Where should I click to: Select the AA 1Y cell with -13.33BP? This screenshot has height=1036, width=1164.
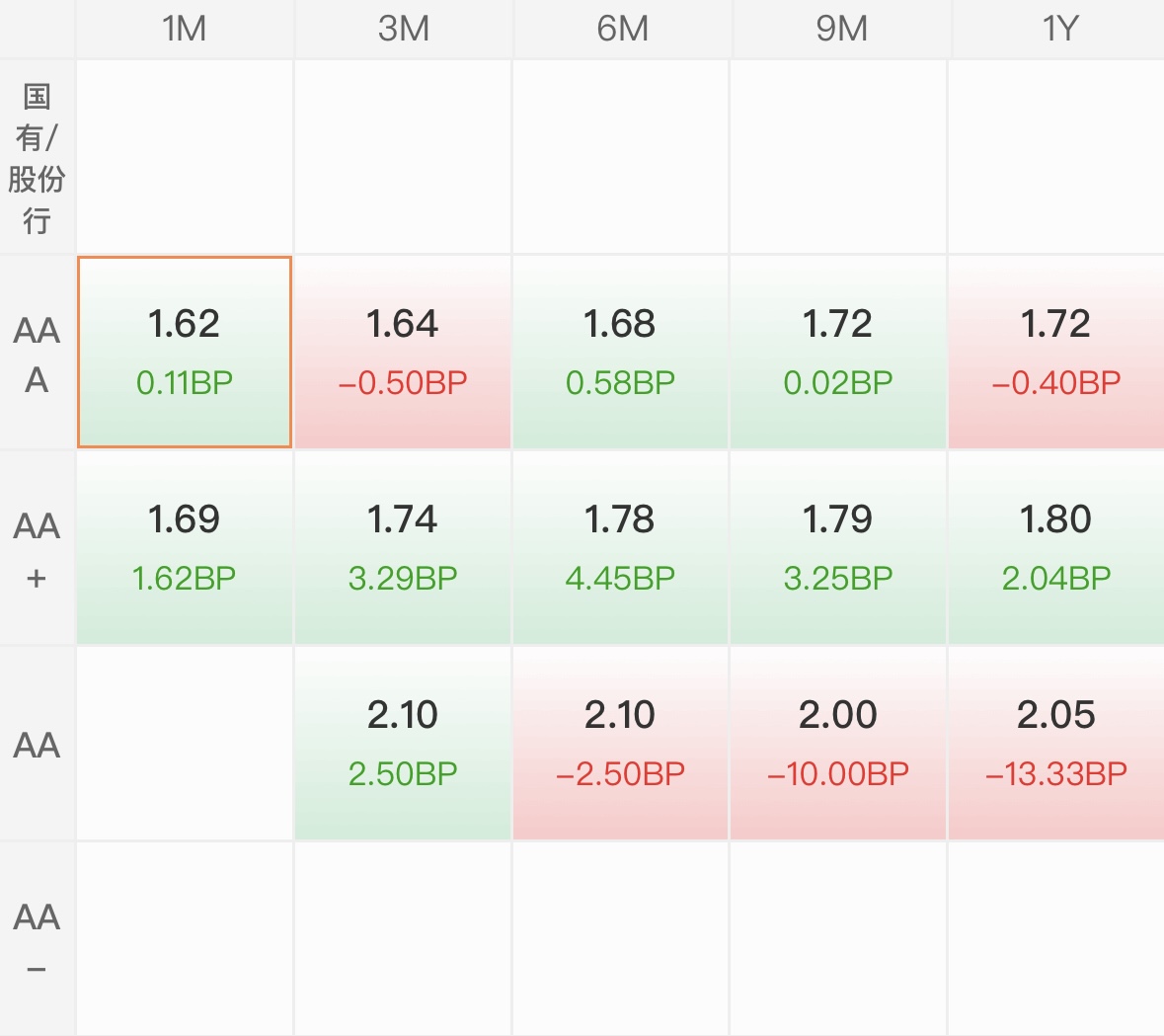pyautogui.click(x=1055, y=743)
